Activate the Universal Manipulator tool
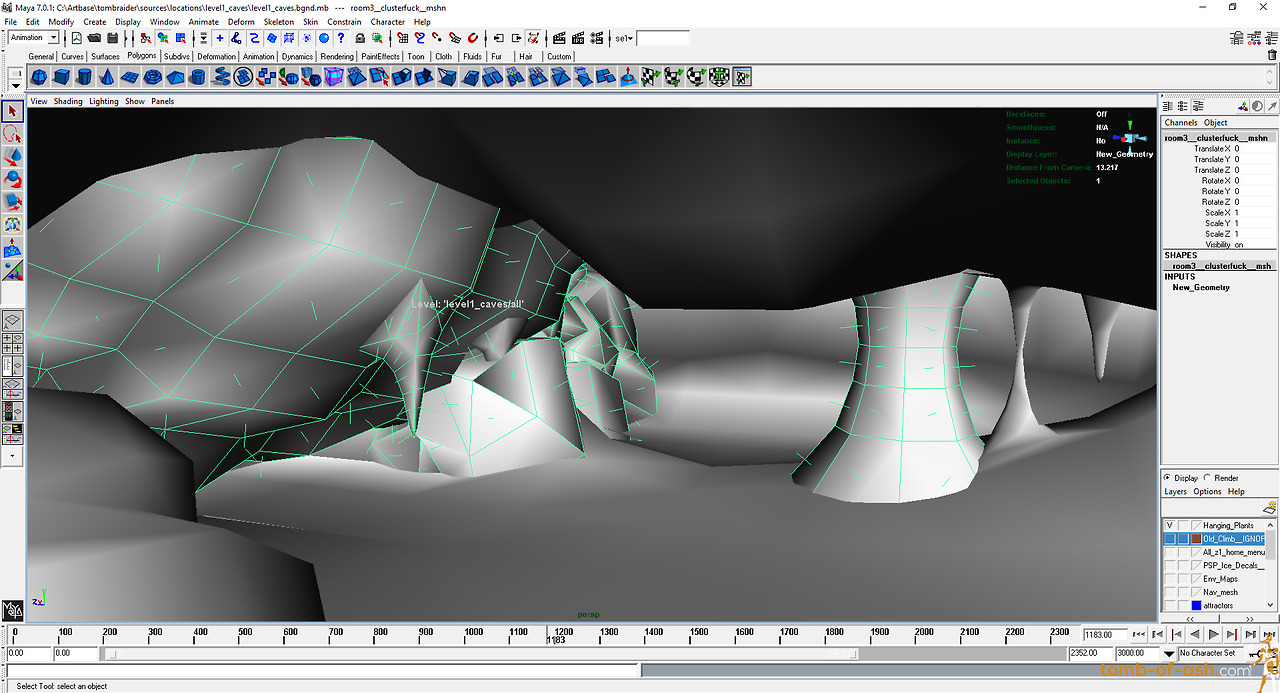This screenshot has width=1280, height=693. (x=13, y=226)
